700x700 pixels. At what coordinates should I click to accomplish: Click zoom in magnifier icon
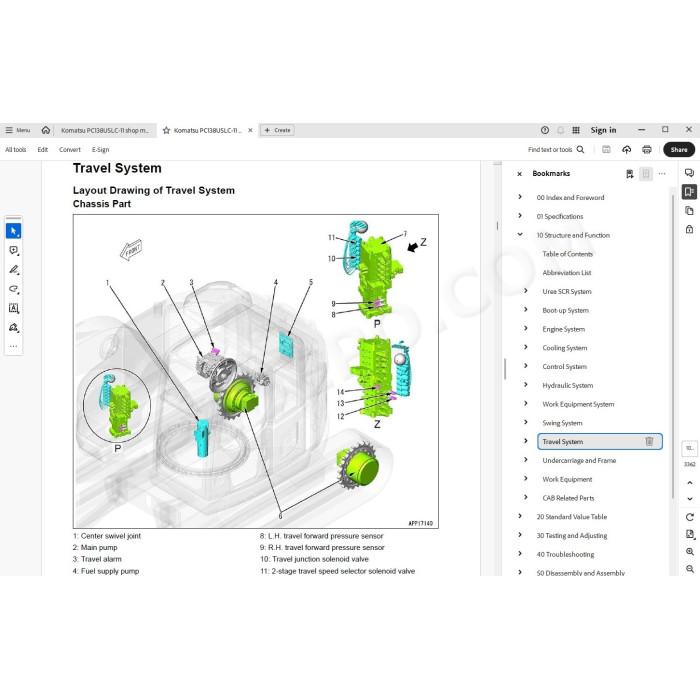click(690, 552)
